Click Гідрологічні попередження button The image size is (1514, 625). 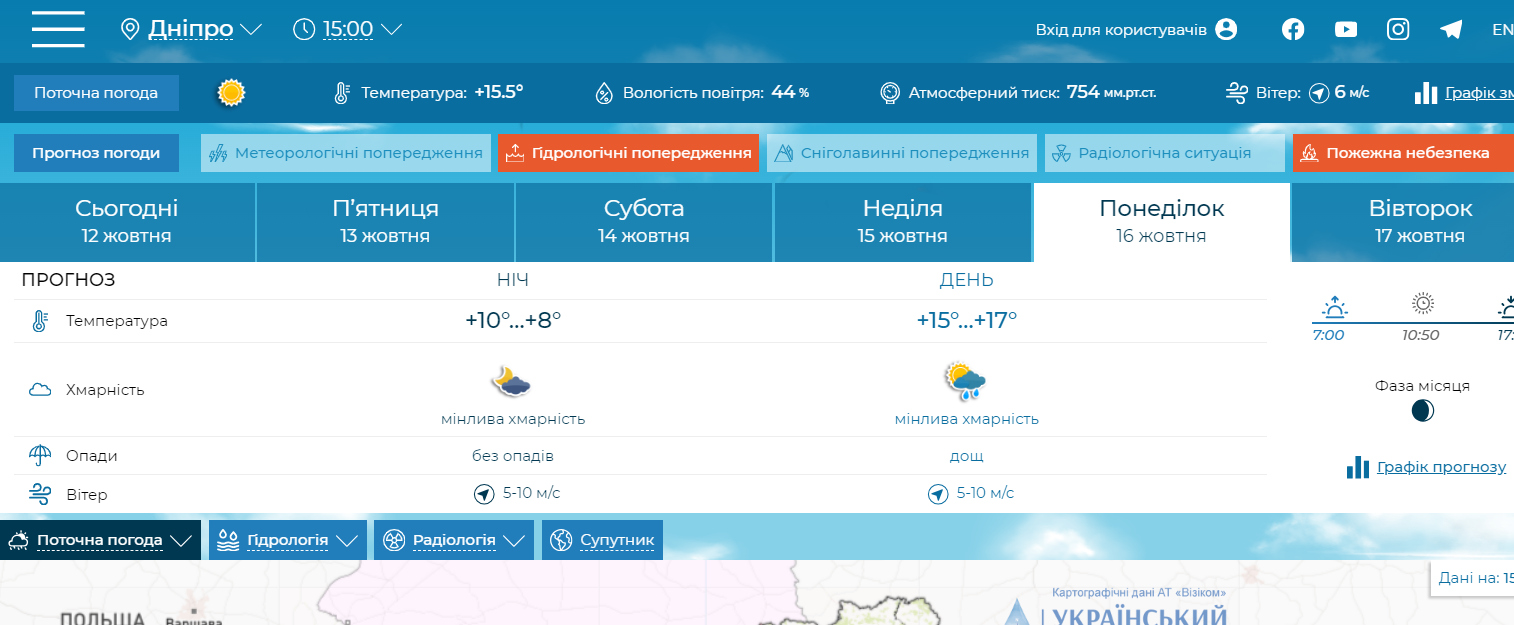(629, 153)
